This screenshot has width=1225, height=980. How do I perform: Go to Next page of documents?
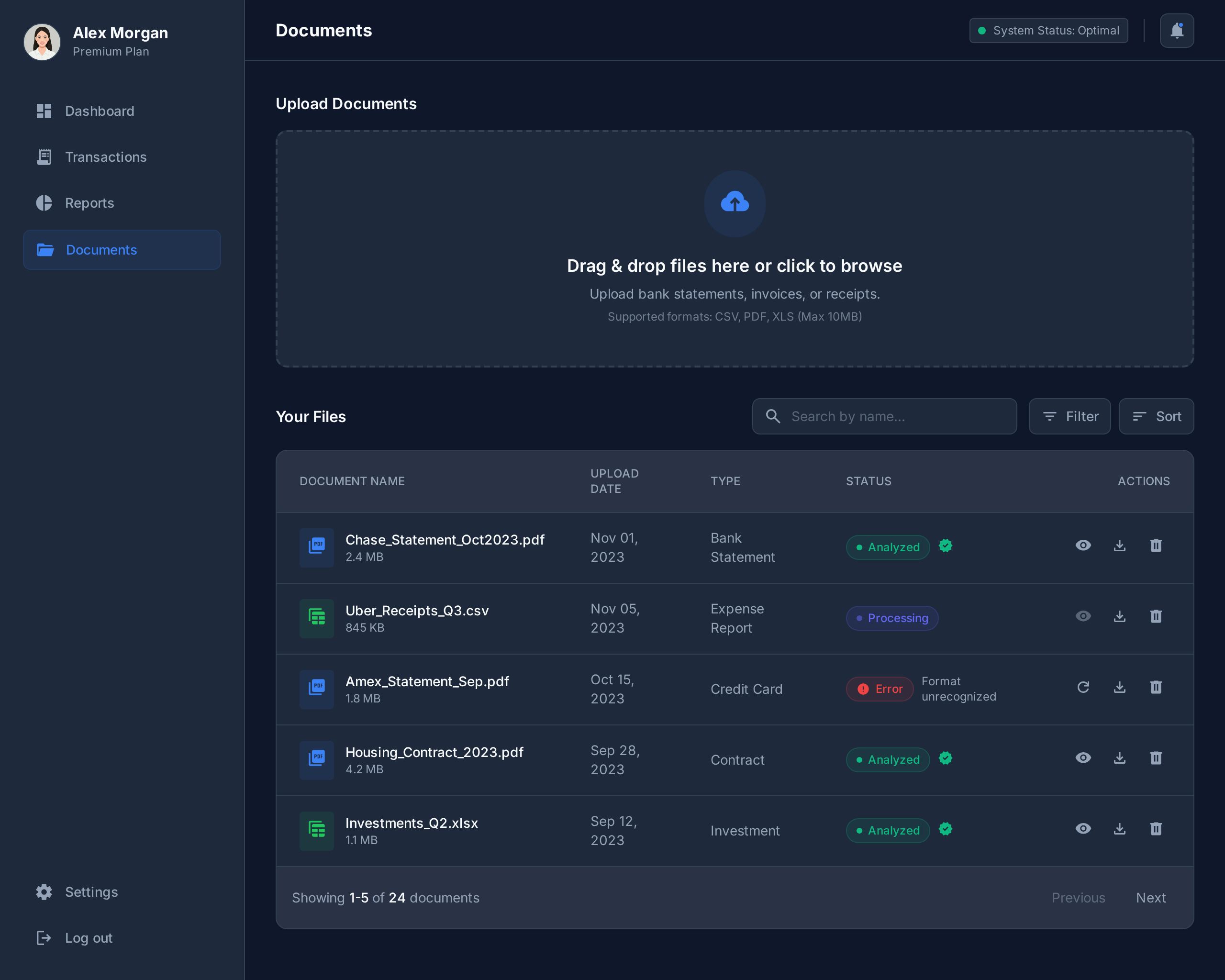(x=1150, y=898)
